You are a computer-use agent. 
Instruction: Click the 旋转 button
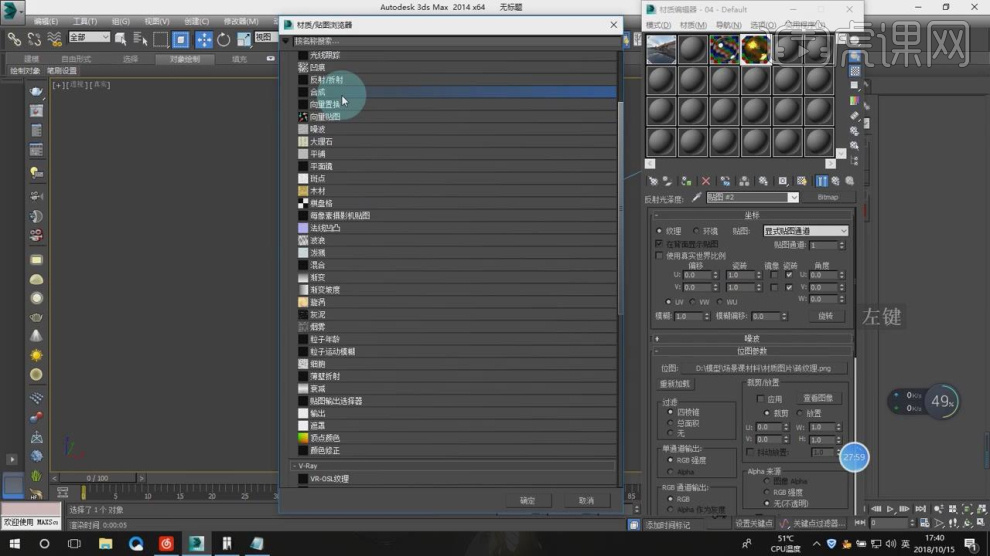(825, 316)
